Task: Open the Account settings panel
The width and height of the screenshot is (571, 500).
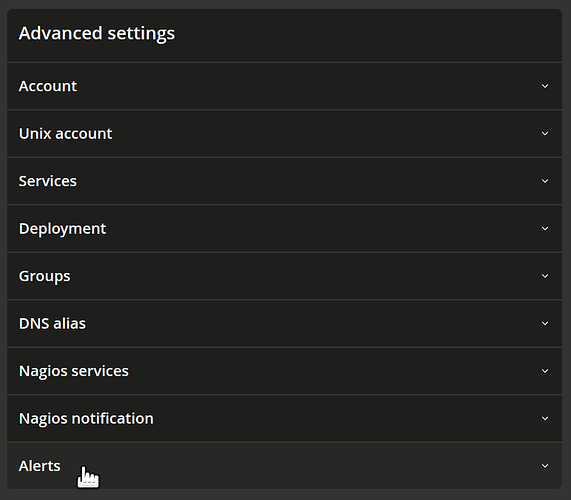Action: (x=284, y=86)
